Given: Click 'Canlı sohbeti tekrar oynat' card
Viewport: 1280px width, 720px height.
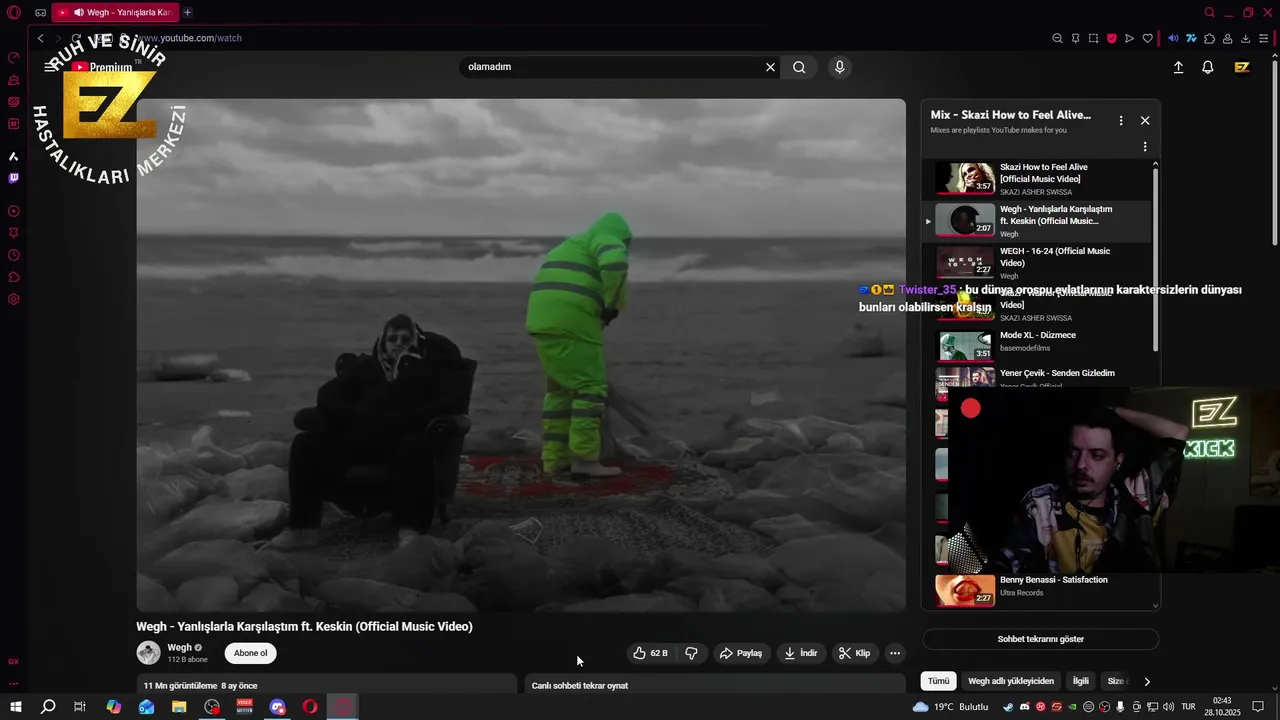Looking at the screenshot, I should [715, 685].
